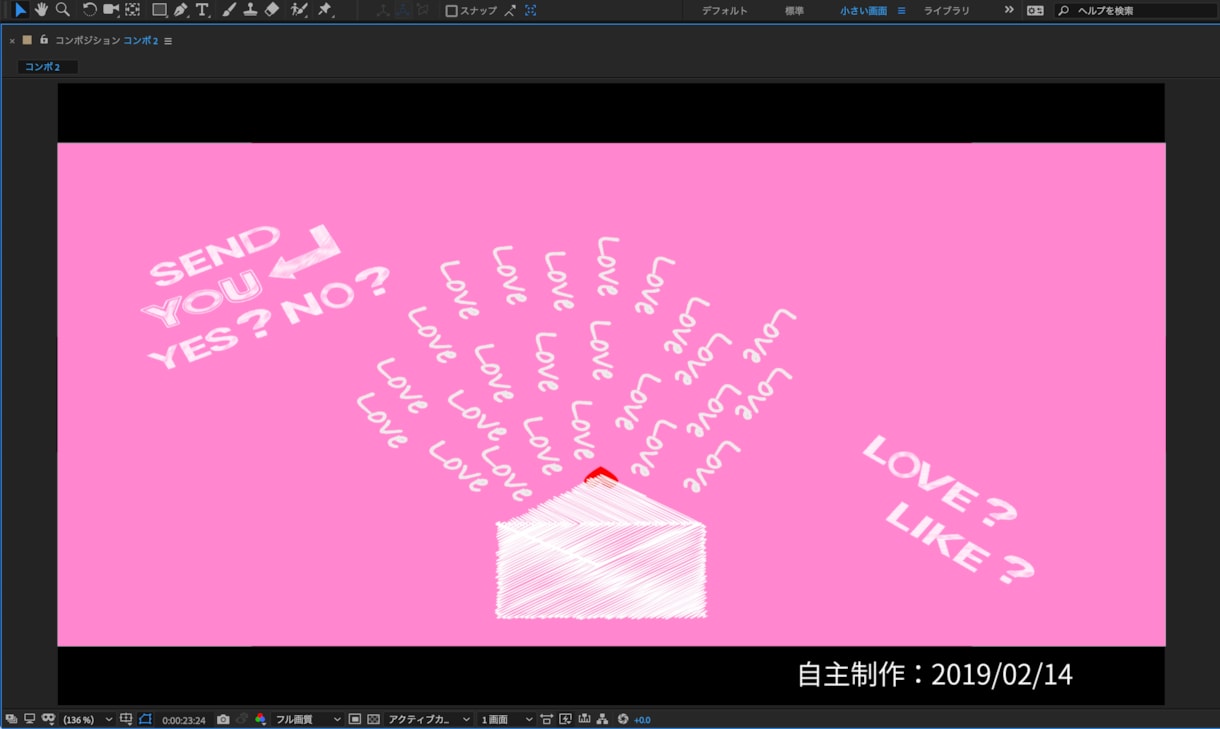Image resolution: width=1220 pixels, height=729 pixels.
Task: Open the timeline button in viewer footer
Action: 584,719
